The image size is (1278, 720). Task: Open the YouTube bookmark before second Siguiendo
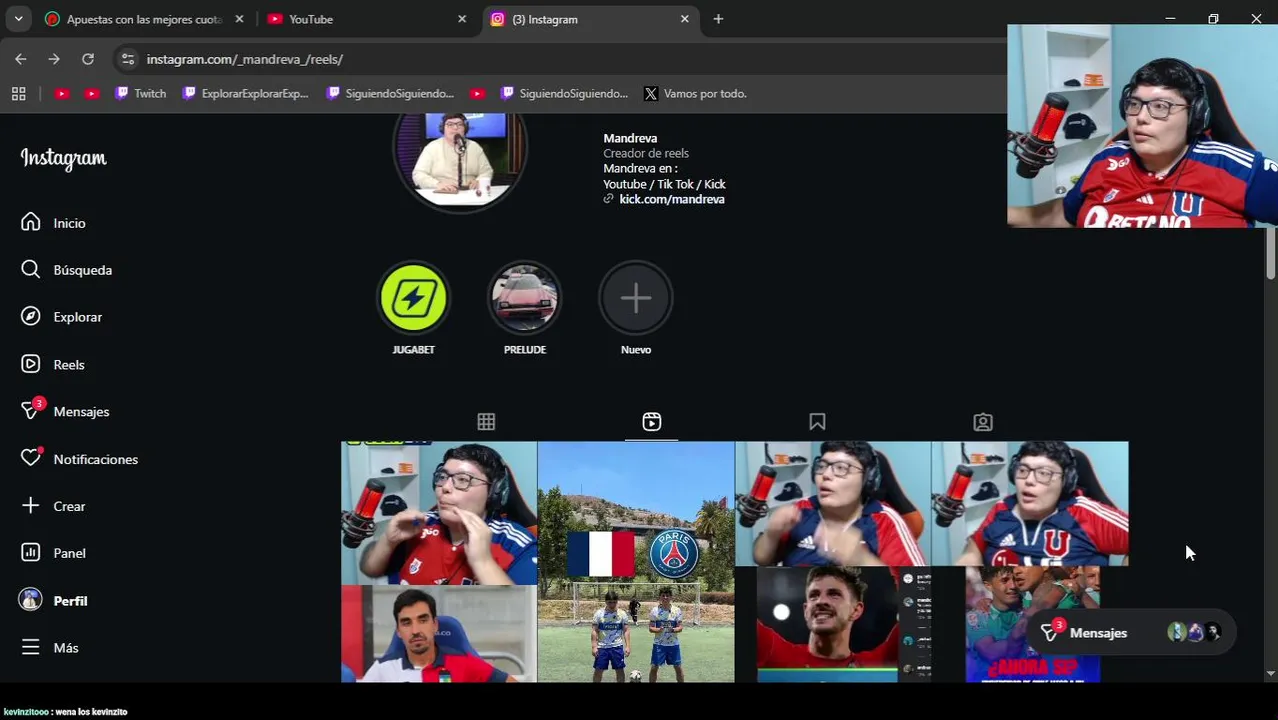click(477, 93)
